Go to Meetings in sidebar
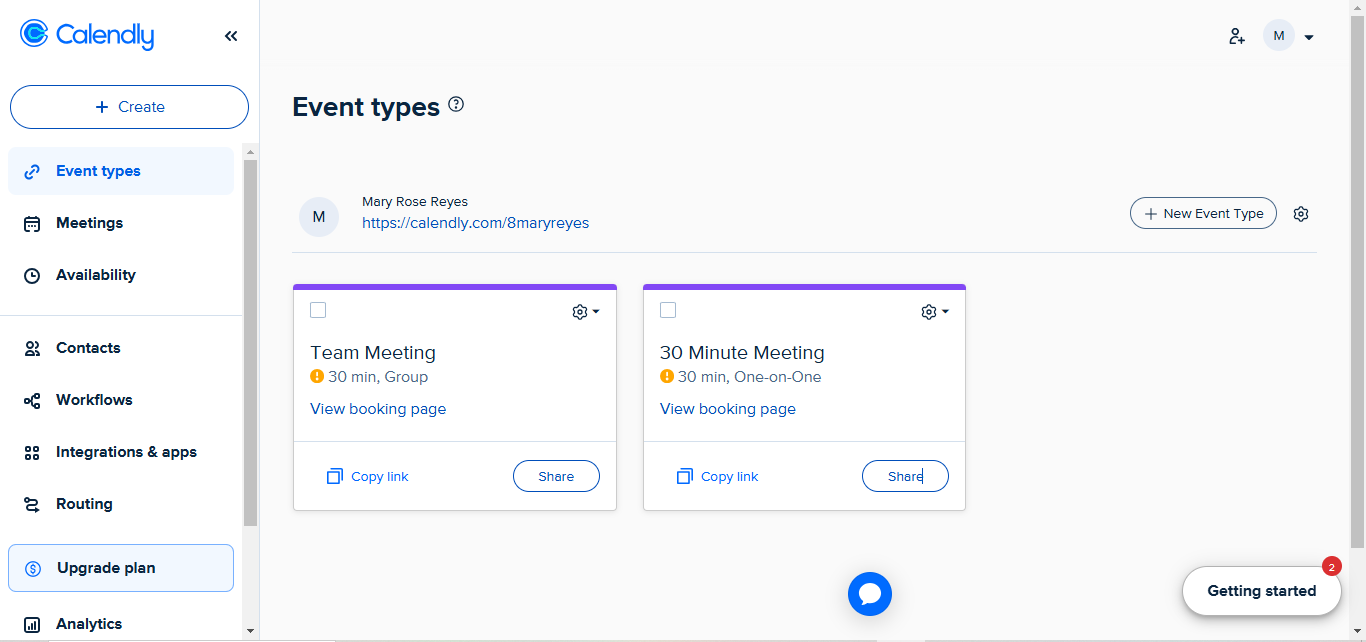This screenshot has height=642, width=1366. click(89, 223)
